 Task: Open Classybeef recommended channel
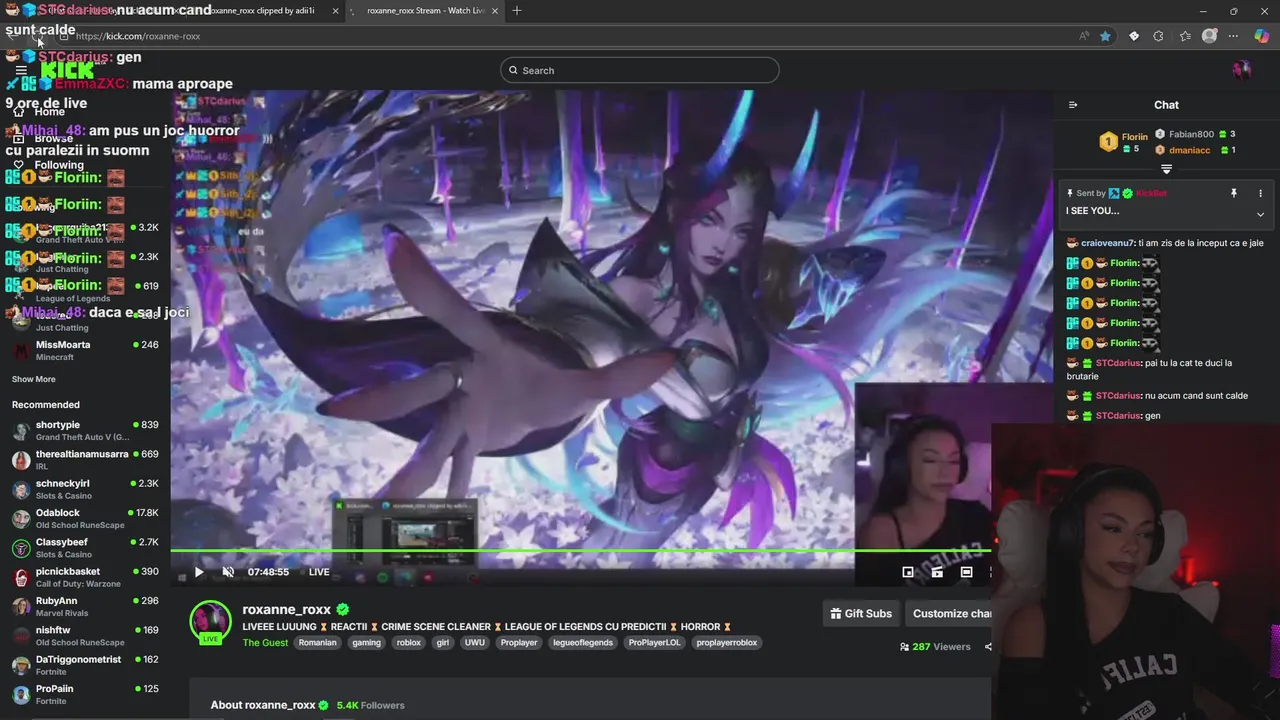(85, 548)
